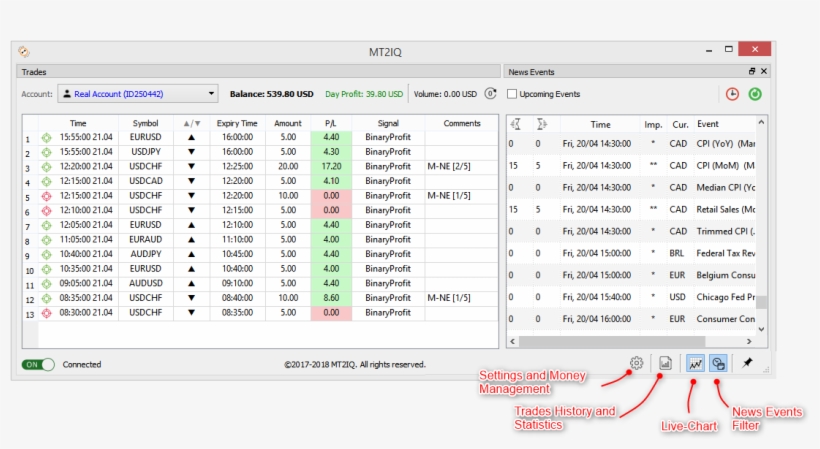Viewport: 820px width, 449px height.
Task: Sort by P/L column header
Action: pos(331,123)
